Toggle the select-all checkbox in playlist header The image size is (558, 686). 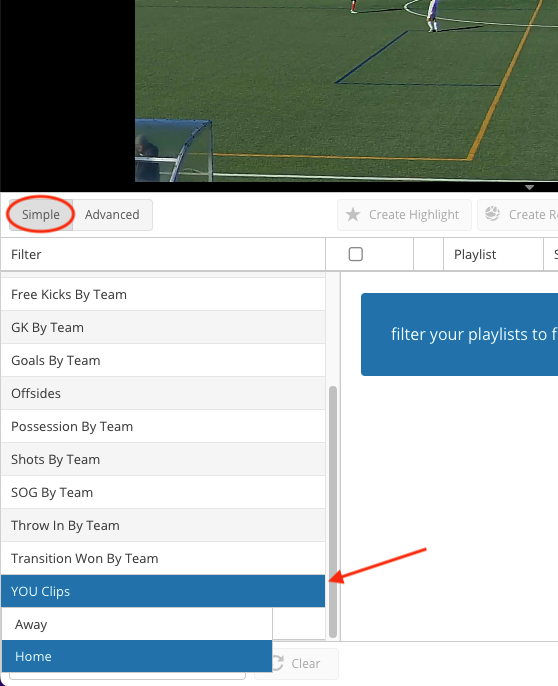[x=355, y=254]
